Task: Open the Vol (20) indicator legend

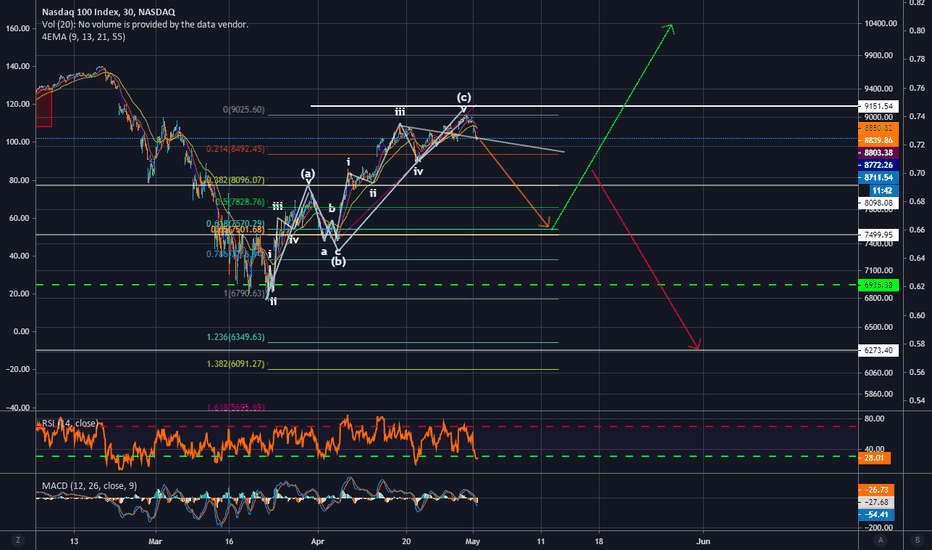Action: point(145,24)
